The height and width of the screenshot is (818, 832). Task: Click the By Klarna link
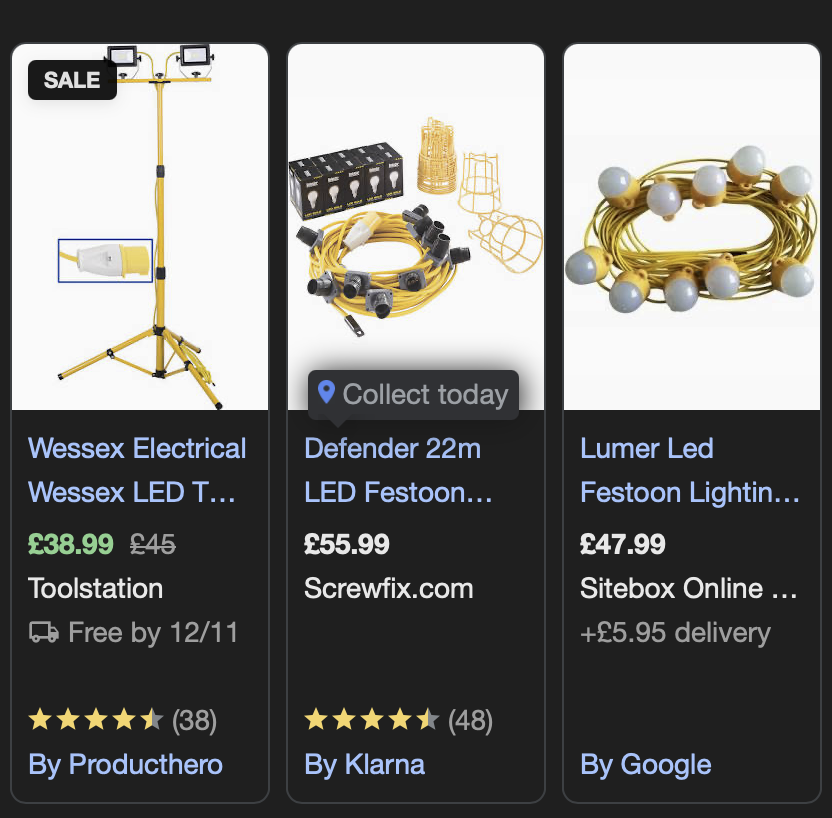click(x=365, y=765)
